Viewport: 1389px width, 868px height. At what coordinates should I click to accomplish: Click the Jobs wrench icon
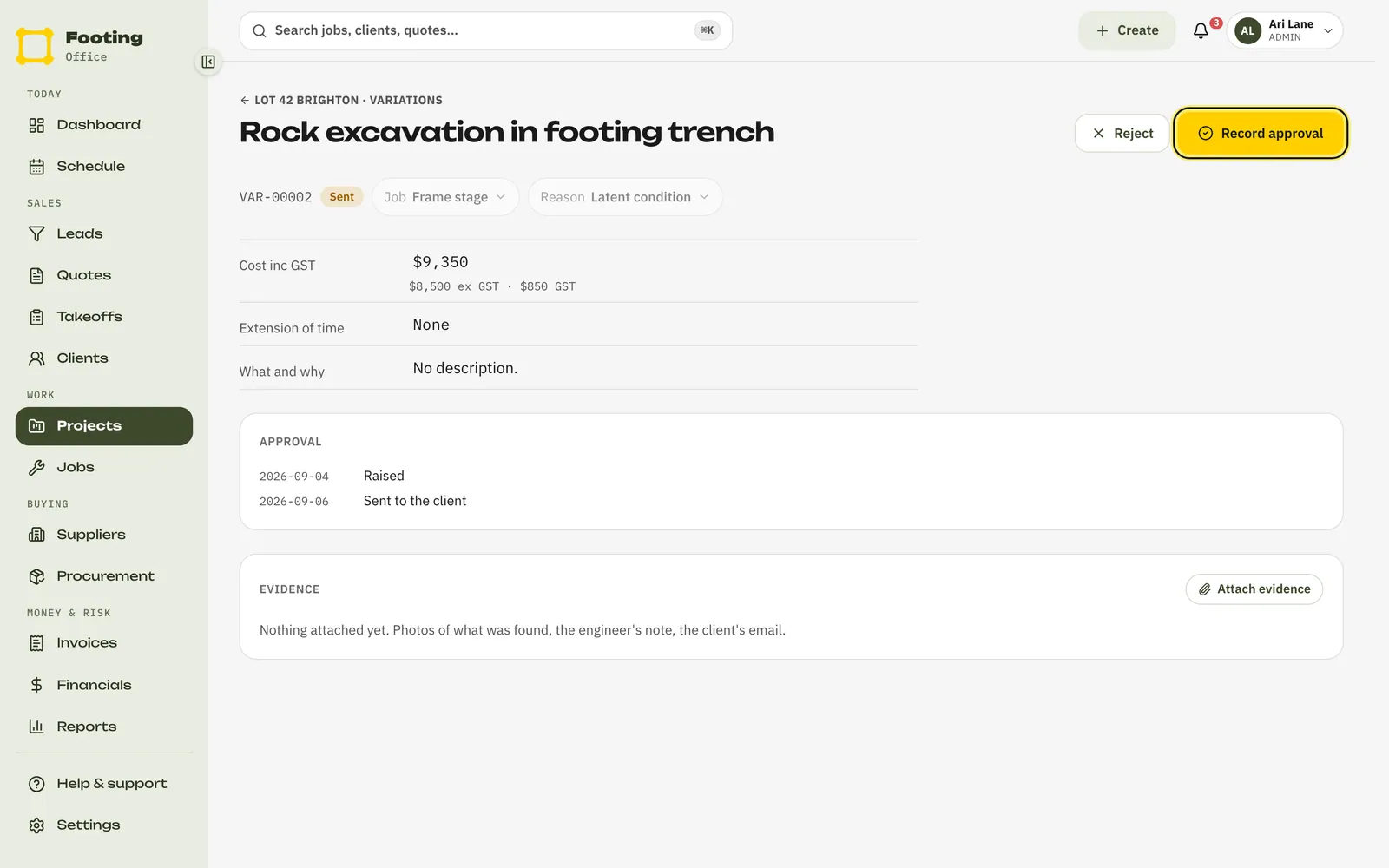click(x=36, y=468)
